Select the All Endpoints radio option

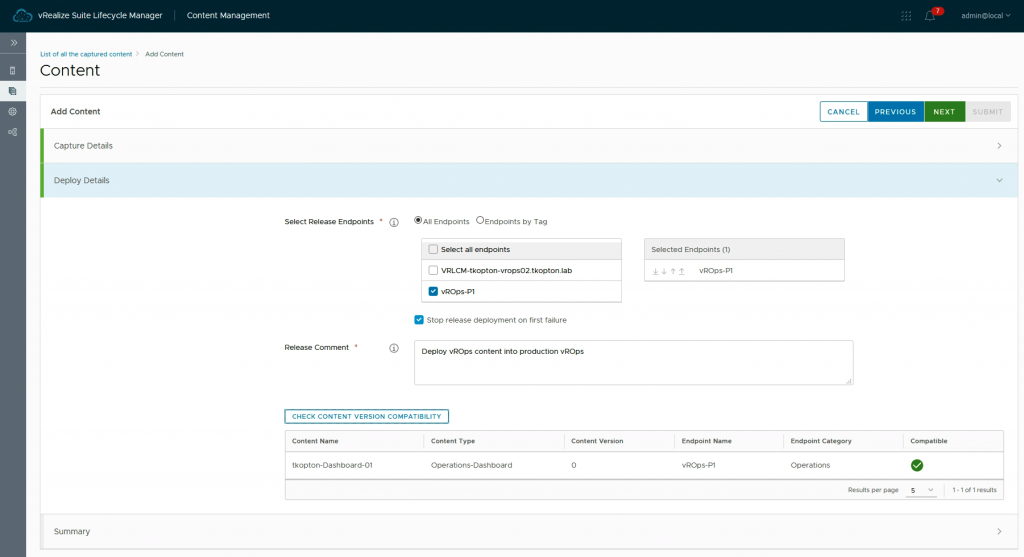(418, 221)
